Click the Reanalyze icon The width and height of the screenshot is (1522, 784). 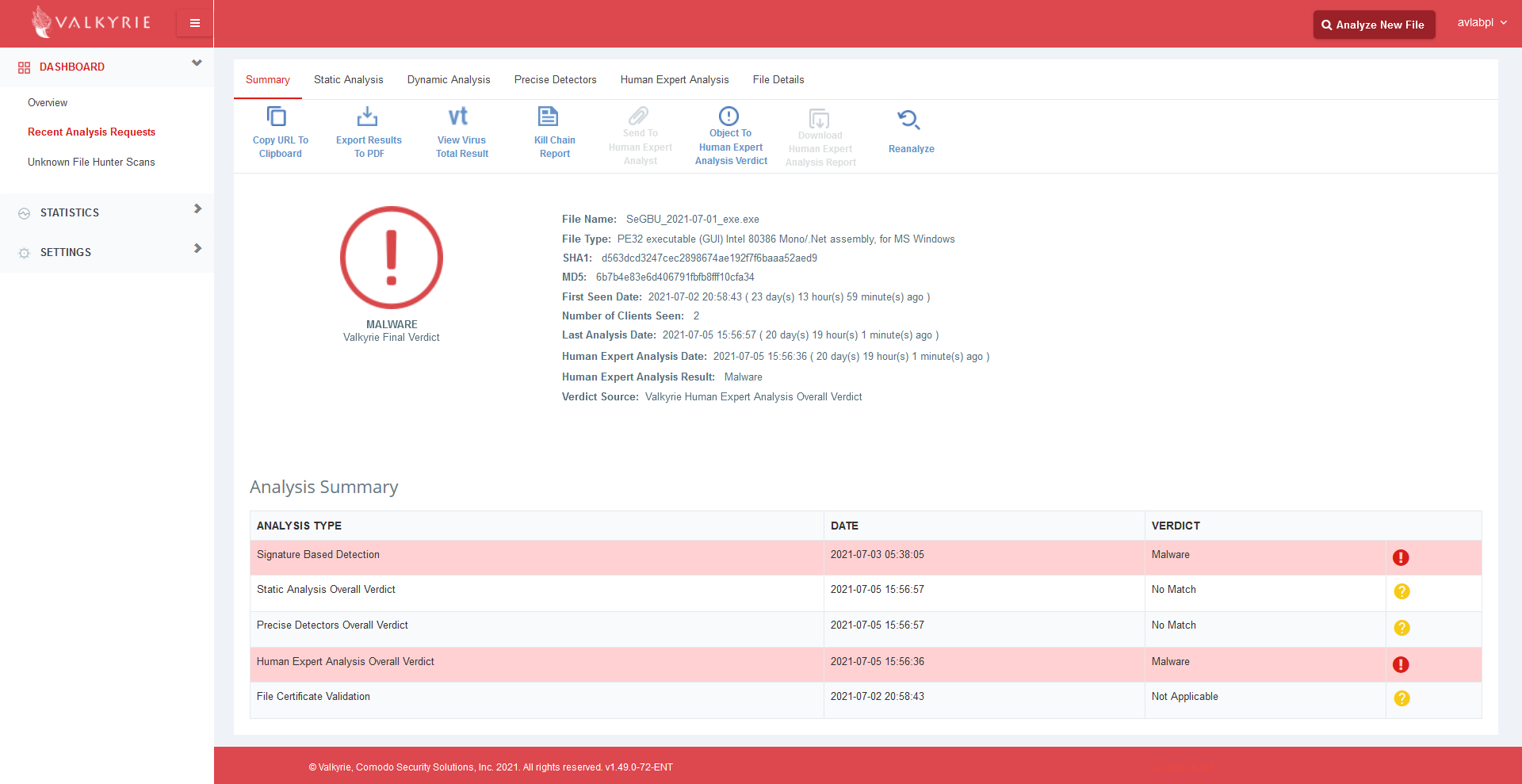[x=908, y=120]
